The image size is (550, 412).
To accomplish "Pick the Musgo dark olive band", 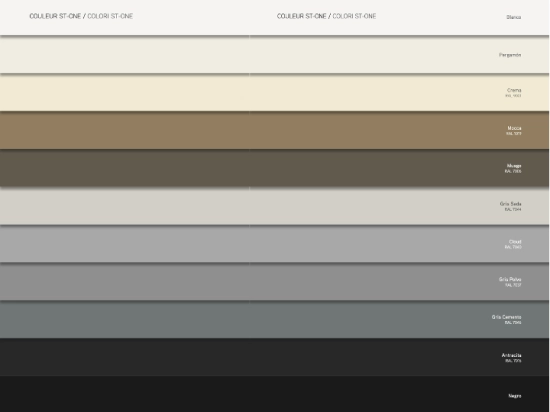I will (275, 168).
